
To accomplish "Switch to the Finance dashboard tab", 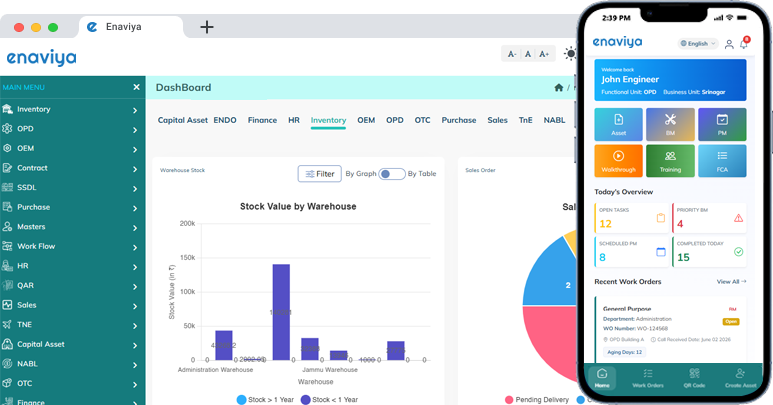I will [x=262, y=120].
